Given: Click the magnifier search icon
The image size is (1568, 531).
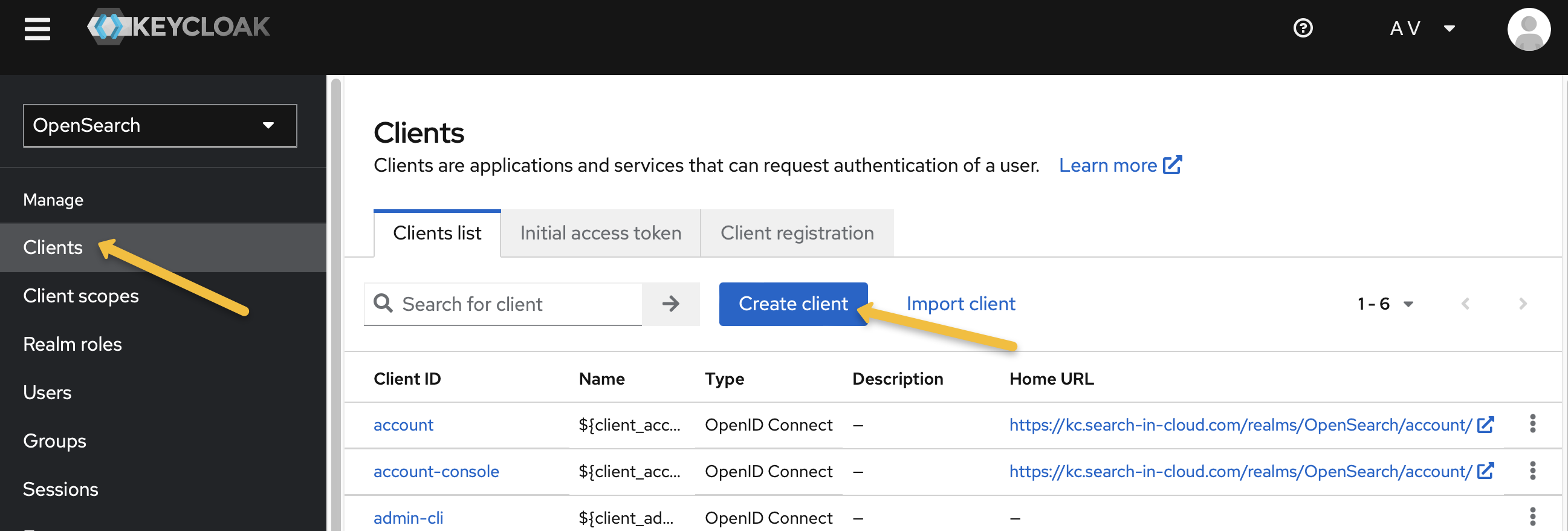Looking at the screenshot, I should [x=383, y=303].
